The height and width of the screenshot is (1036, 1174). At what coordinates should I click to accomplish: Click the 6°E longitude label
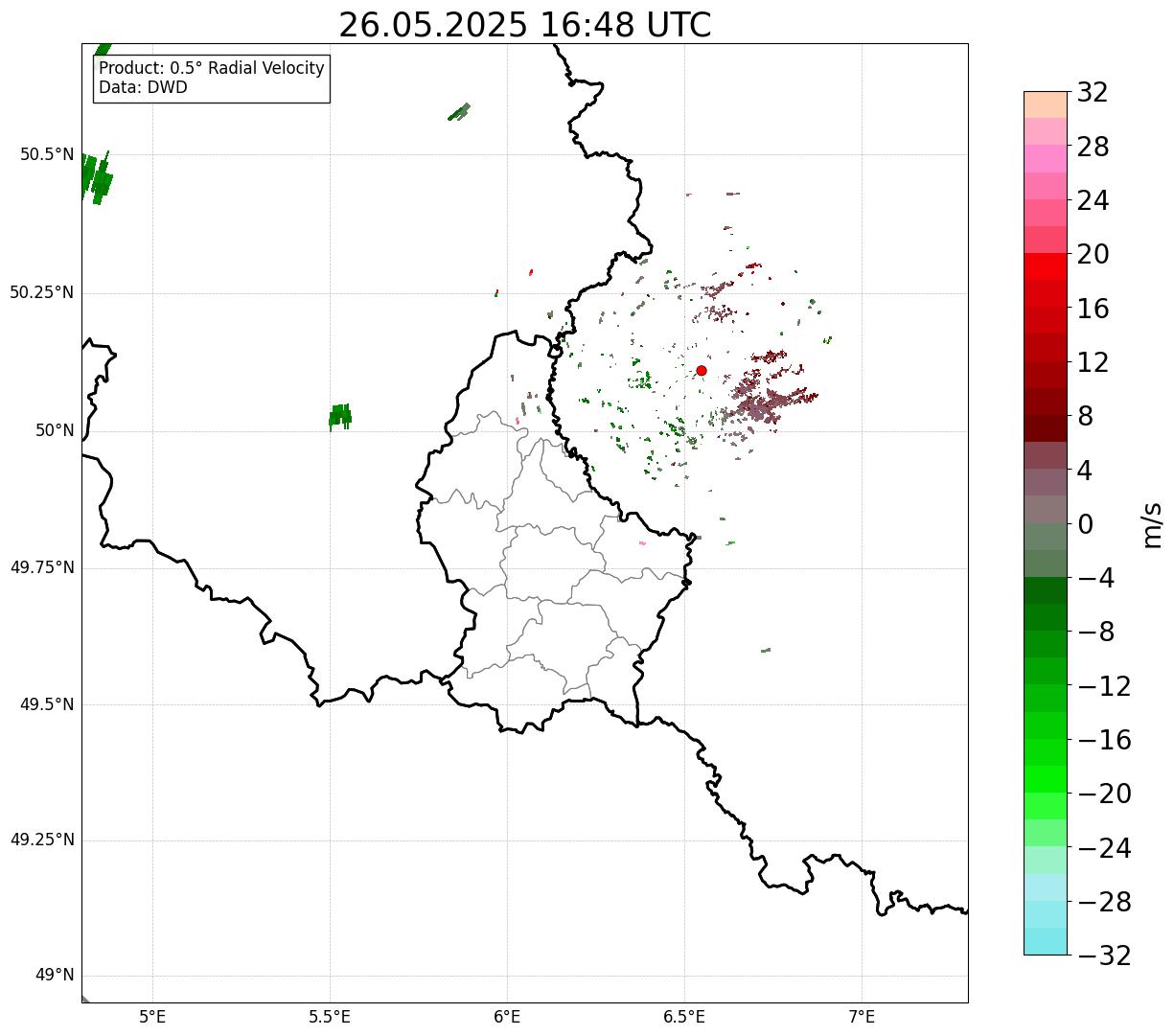click(x=507, y=1017)
